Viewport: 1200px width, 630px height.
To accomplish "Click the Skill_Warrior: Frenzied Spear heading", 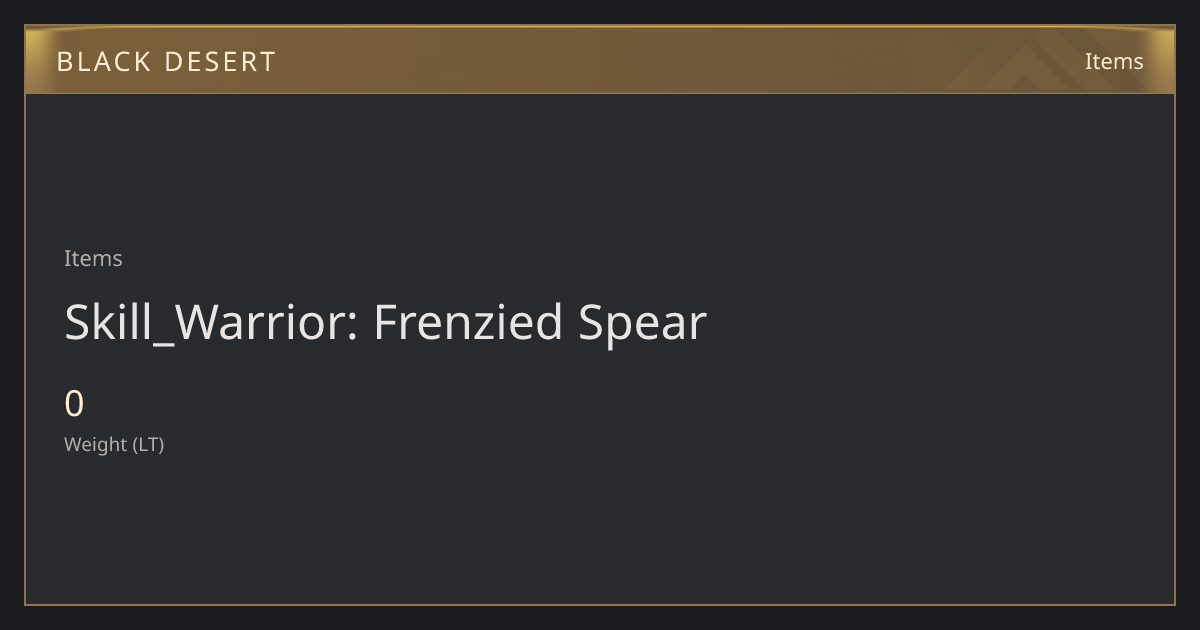I will click(385, 323).
